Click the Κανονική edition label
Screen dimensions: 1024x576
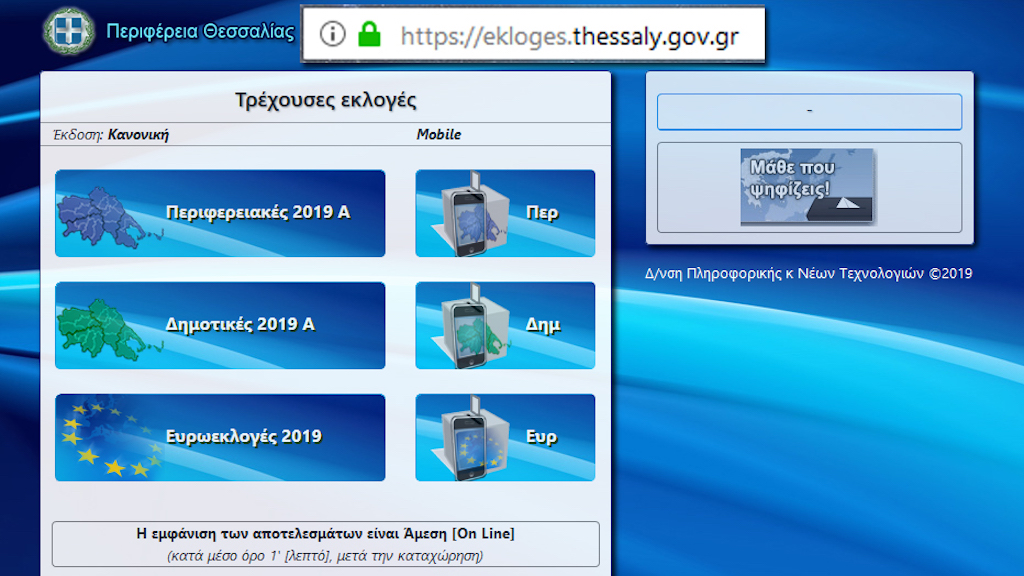pos(138,135)
